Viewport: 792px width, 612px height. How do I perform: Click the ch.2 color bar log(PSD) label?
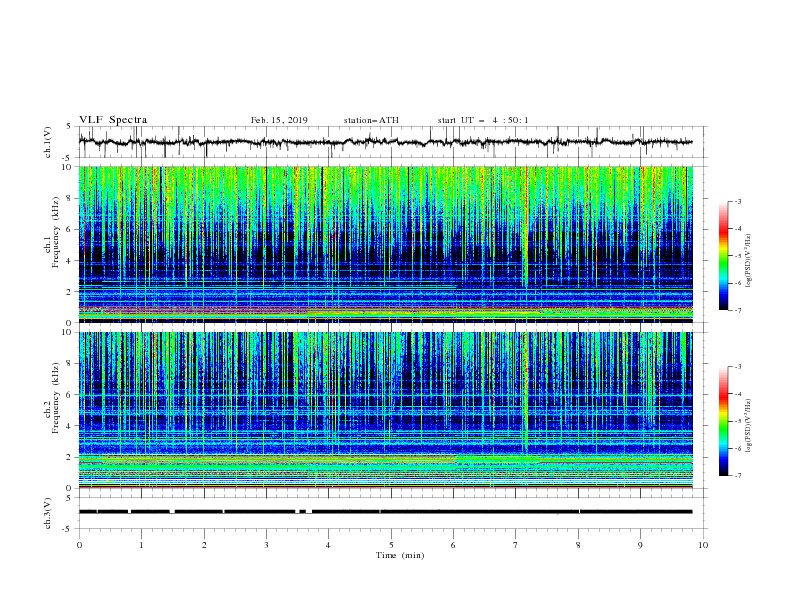coord(749,426)
